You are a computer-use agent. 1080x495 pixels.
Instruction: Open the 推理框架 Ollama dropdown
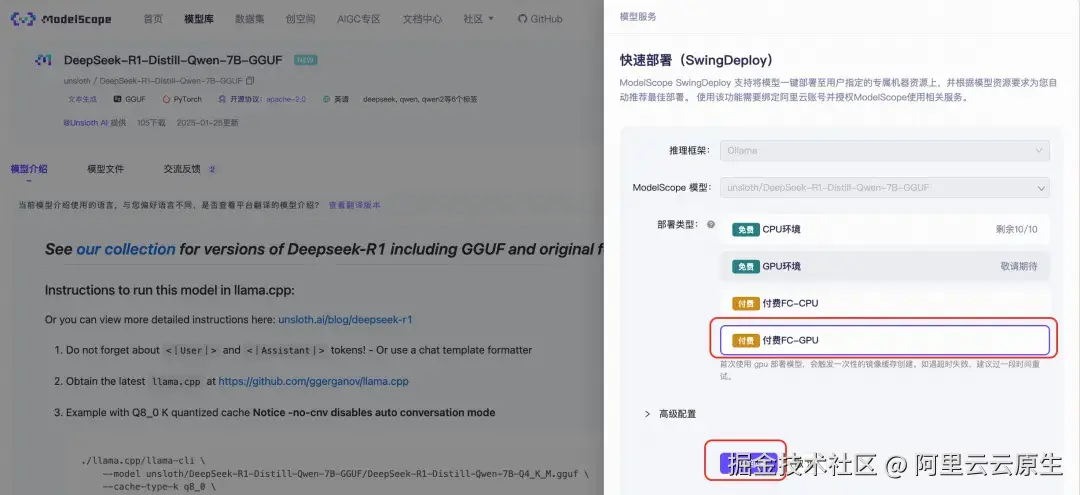[884, 150]
